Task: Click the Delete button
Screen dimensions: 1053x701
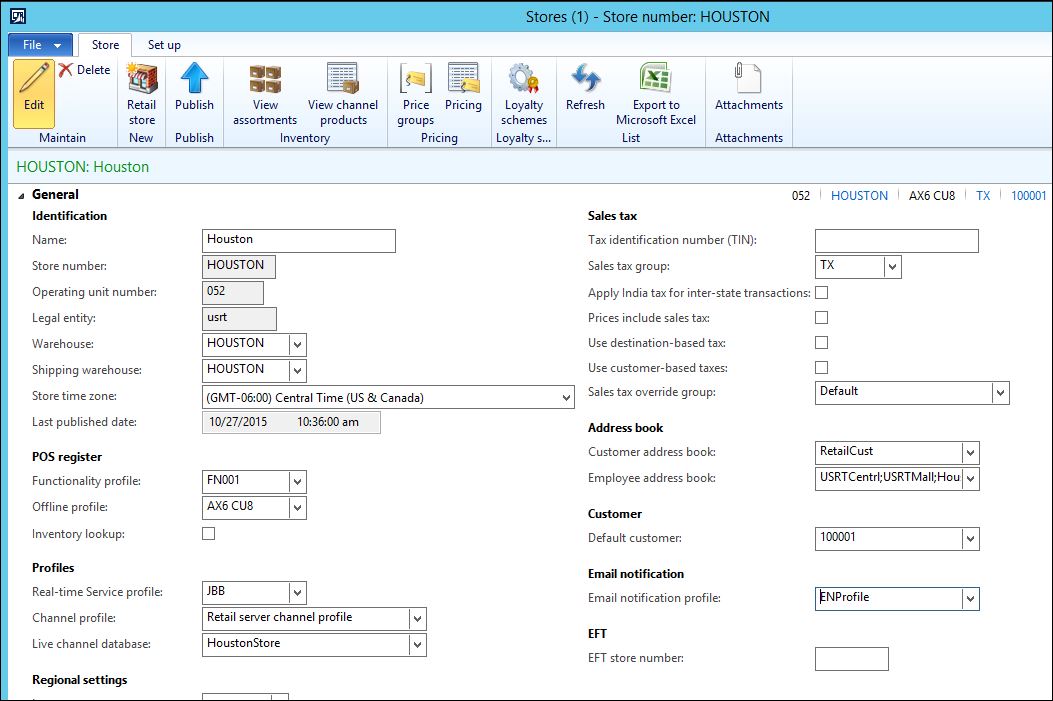Action: pyautogui.click(x=84, y=70)
